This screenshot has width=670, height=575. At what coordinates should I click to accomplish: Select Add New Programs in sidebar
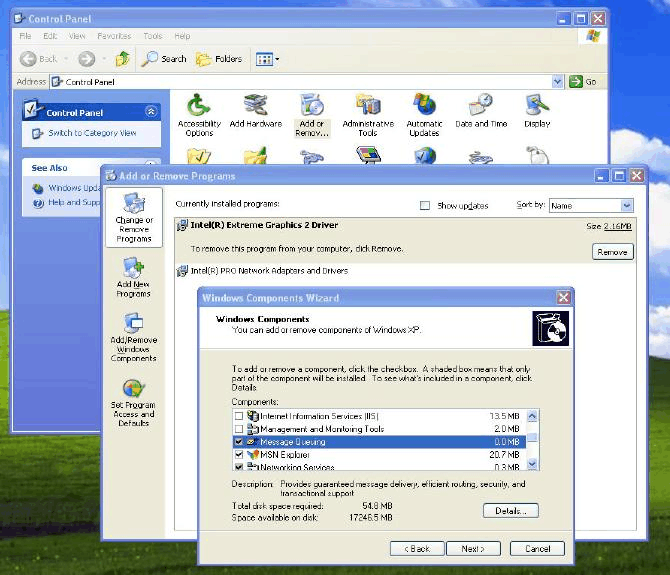click(133, 277)
